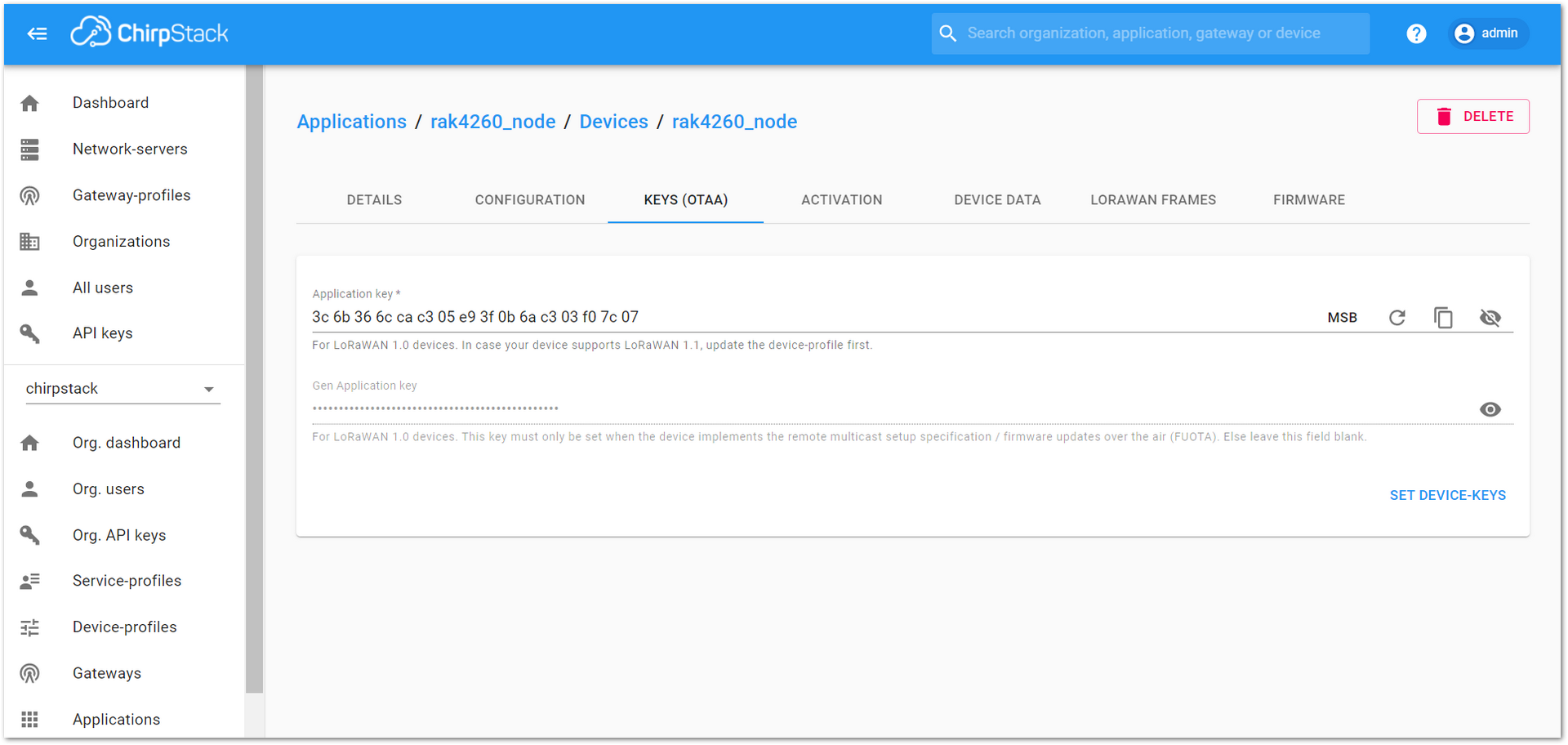Image resolution: width=1568 pixels, height=745 pixels.
Task: Click the Service-profiles icon
Action: (30, 581)
